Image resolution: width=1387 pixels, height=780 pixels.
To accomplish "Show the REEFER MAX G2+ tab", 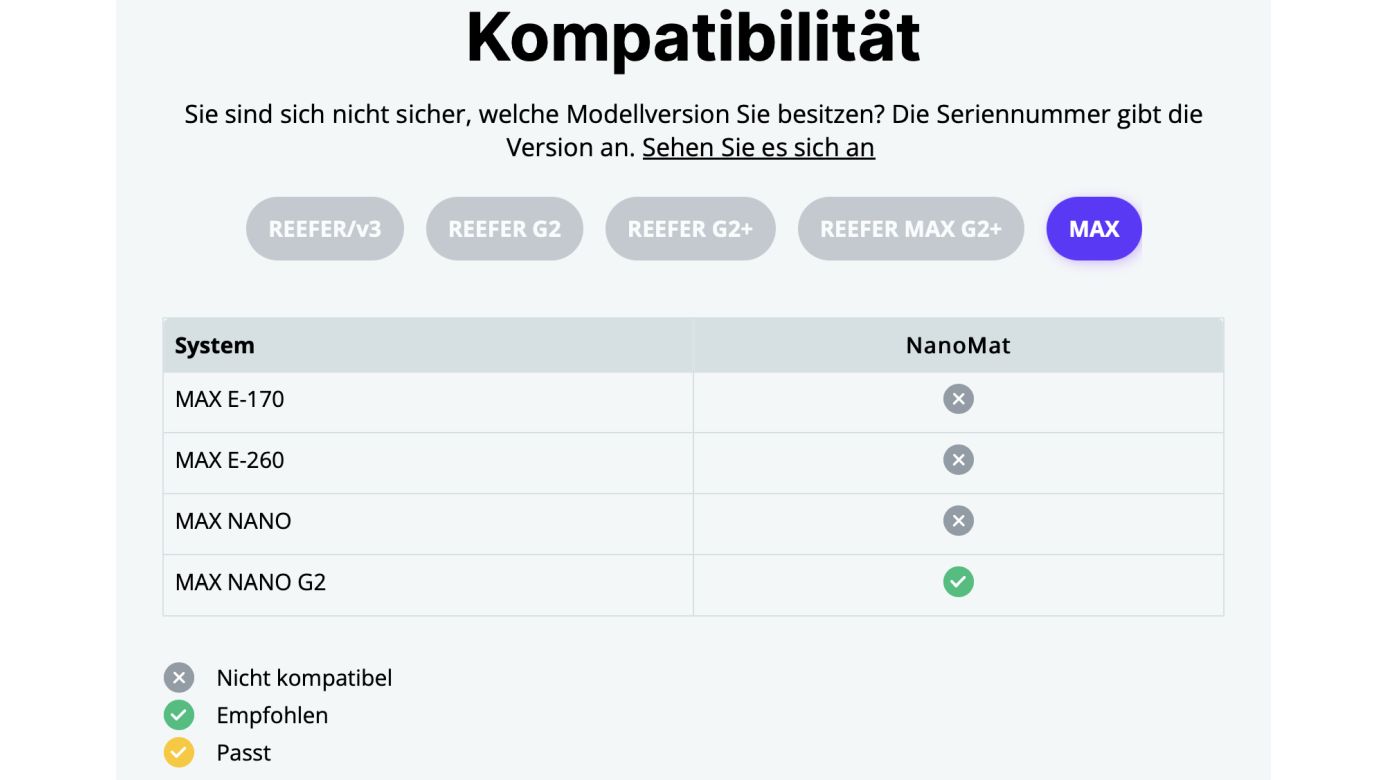I will pos(910,229).
